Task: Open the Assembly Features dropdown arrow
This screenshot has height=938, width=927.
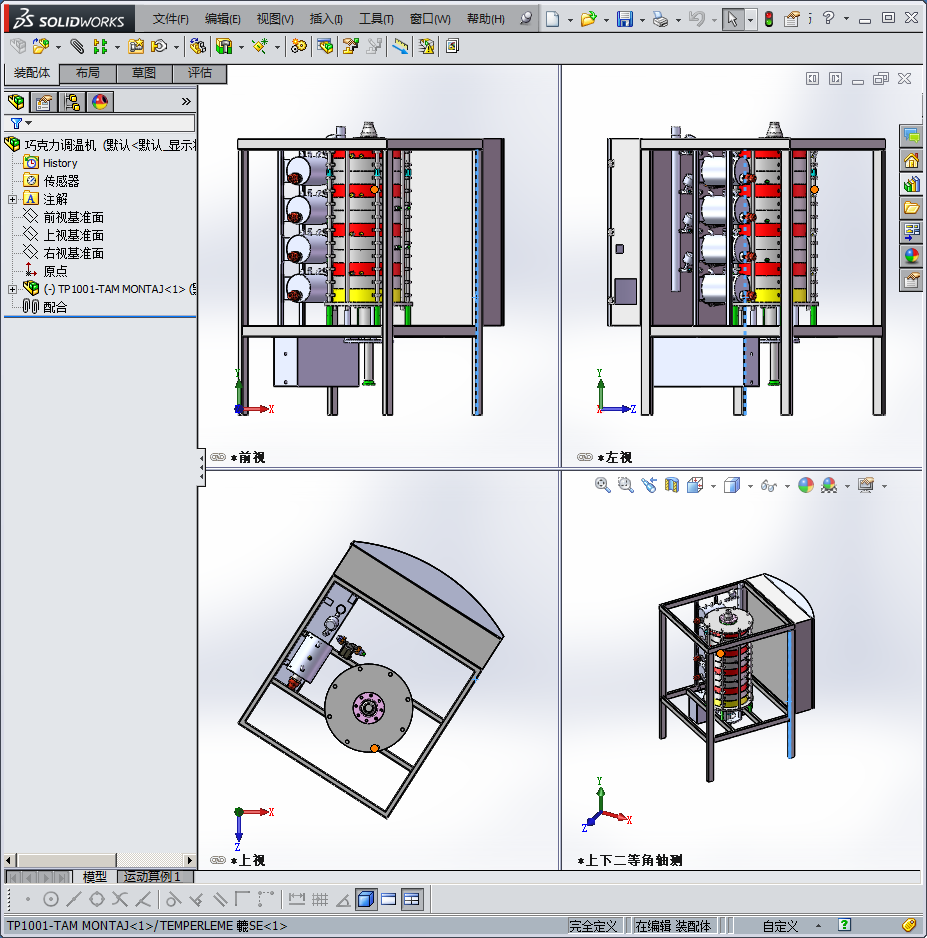Action: pos(241,47)
